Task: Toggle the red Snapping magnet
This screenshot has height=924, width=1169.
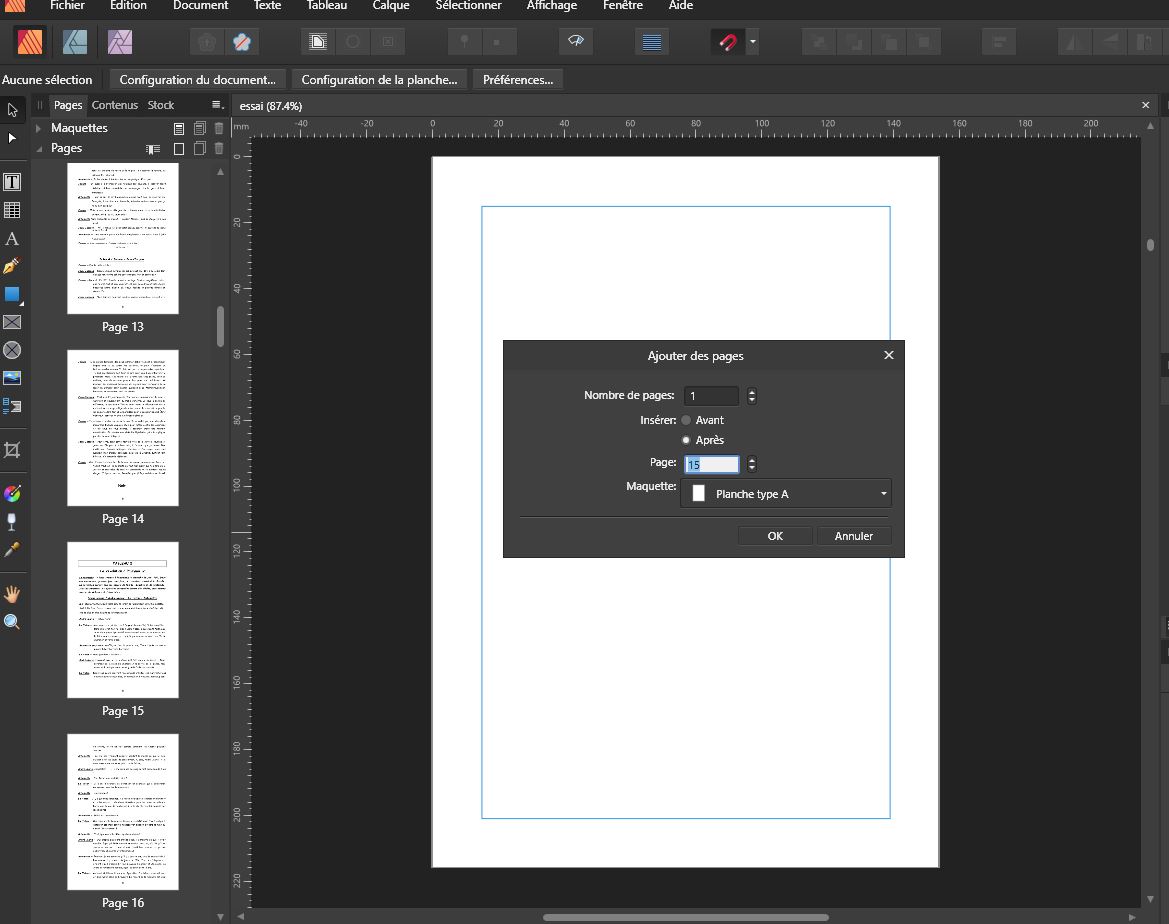Action: [x=728, y=42]
